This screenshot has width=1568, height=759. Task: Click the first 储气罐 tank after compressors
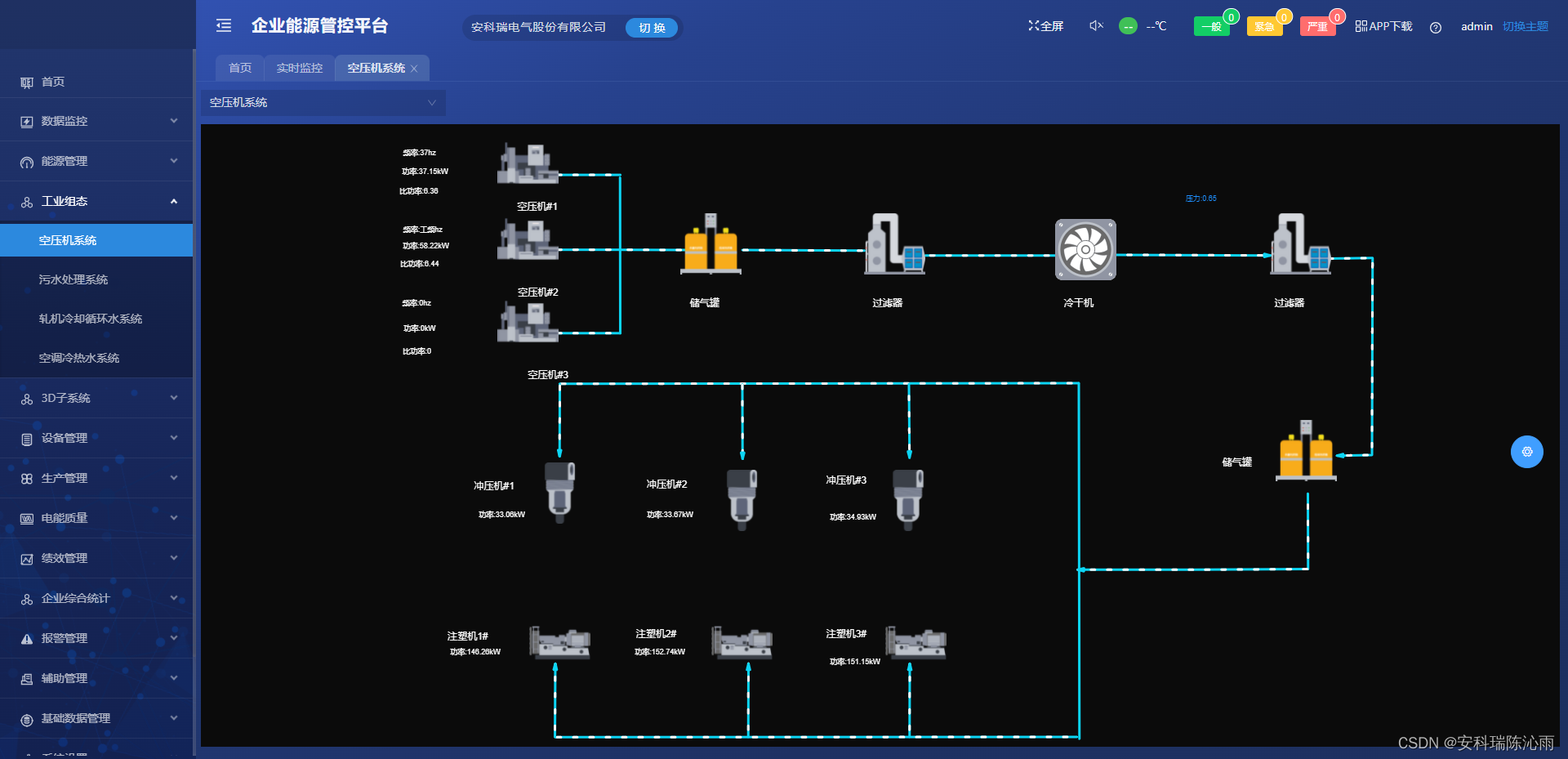(710, 243)
